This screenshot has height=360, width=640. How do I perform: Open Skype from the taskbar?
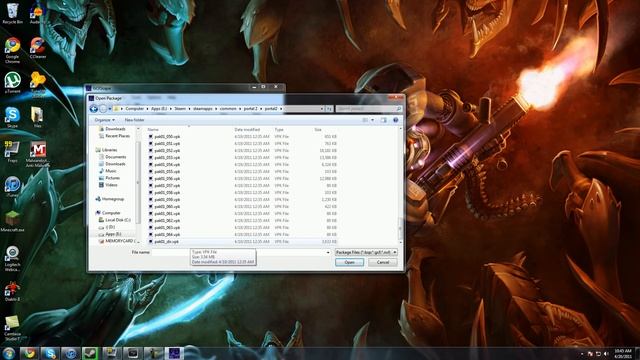(x=50, y=353)
